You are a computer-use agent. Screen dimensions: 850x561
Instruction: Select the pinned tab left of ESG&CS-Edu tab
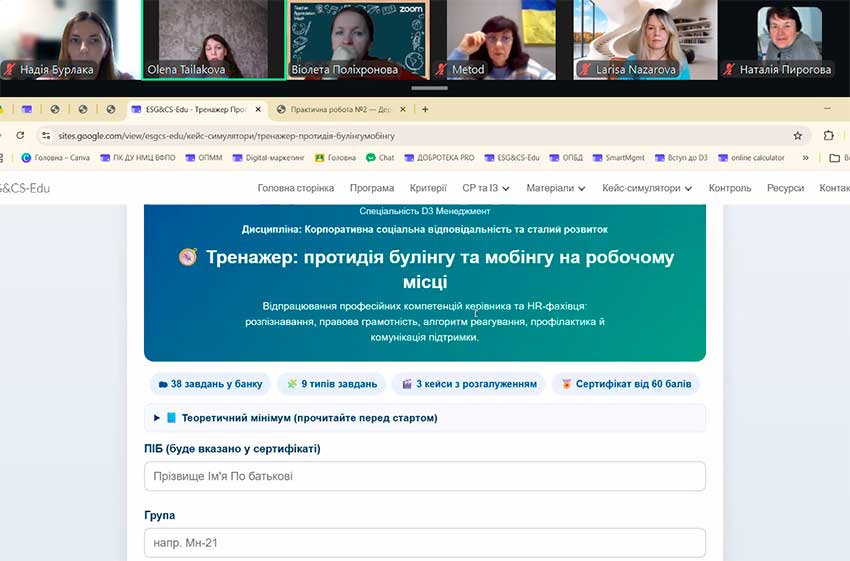[x=111, y=109]
